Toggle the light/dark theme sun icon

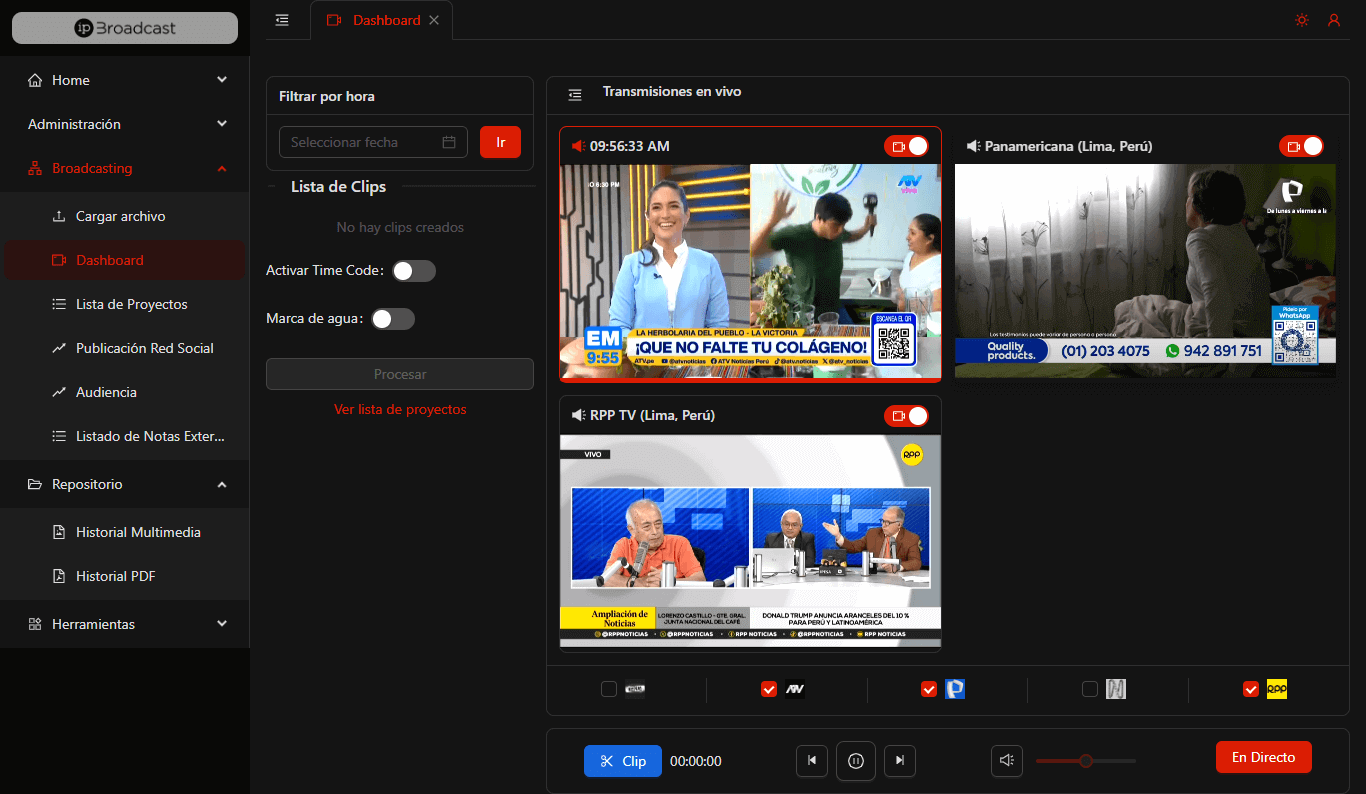point(1301,20)
